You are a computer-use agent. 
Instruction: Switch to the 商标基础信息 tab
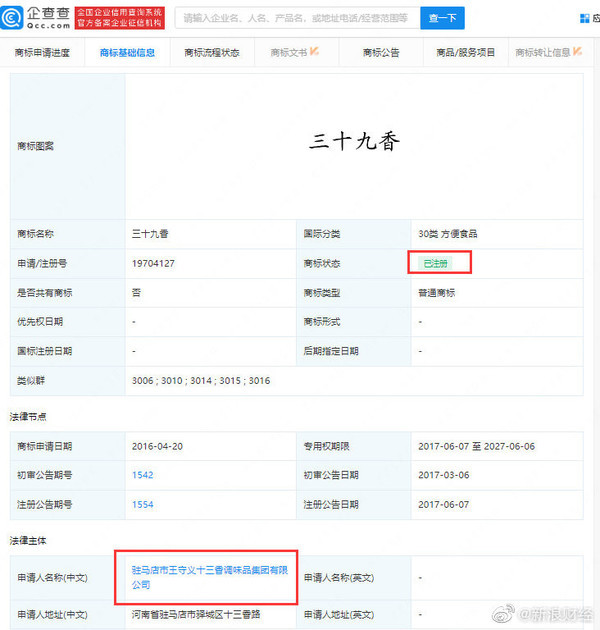[x=127, y=53]
